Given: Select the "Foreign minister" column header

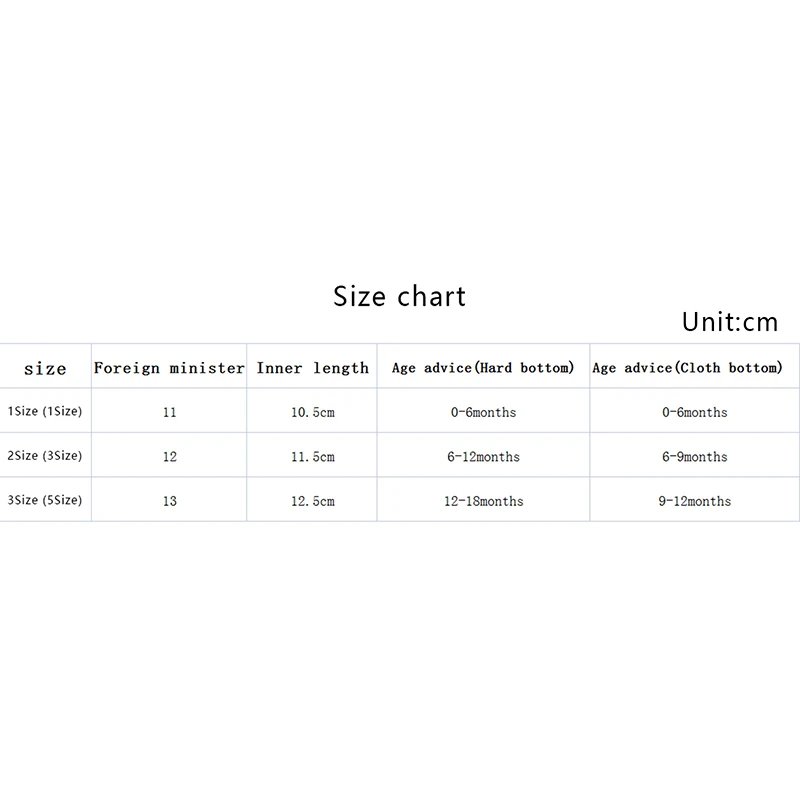Looking at the screenshot, I should point(169,368).
